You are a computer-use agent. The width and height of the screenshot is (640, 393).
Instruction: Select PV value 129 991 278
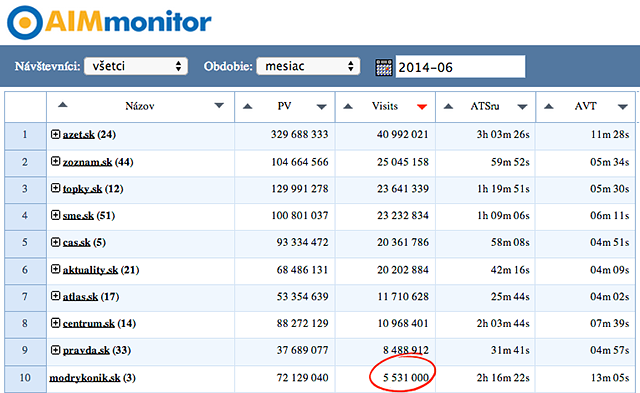click(x=300, y=189)
